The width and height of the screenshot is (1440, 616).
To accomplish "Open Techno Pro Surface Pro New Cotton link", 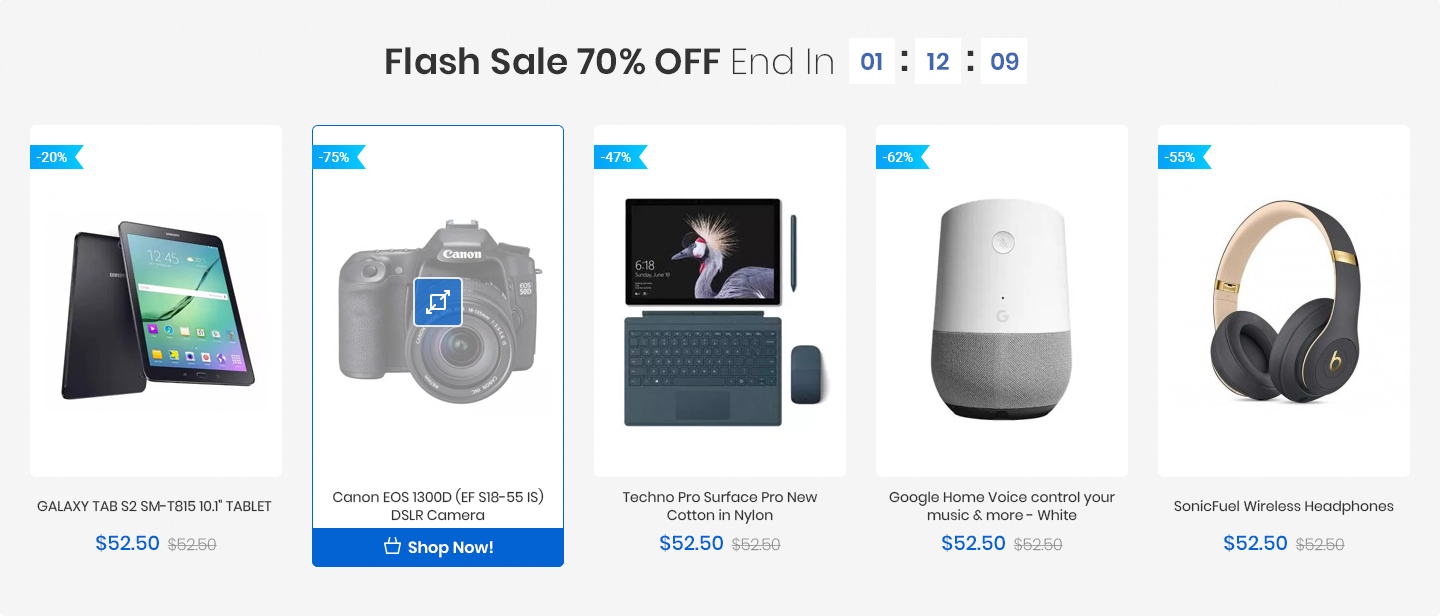I will [720, 506].
